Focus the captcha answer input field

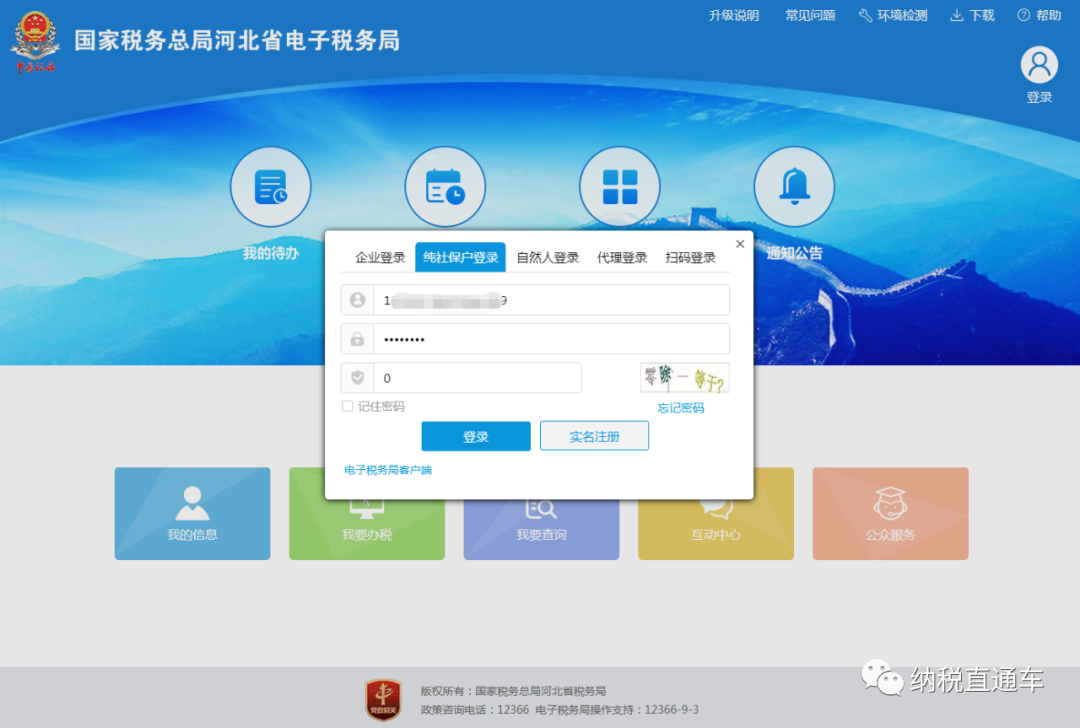pyautogui.click(x=477, y=377)
